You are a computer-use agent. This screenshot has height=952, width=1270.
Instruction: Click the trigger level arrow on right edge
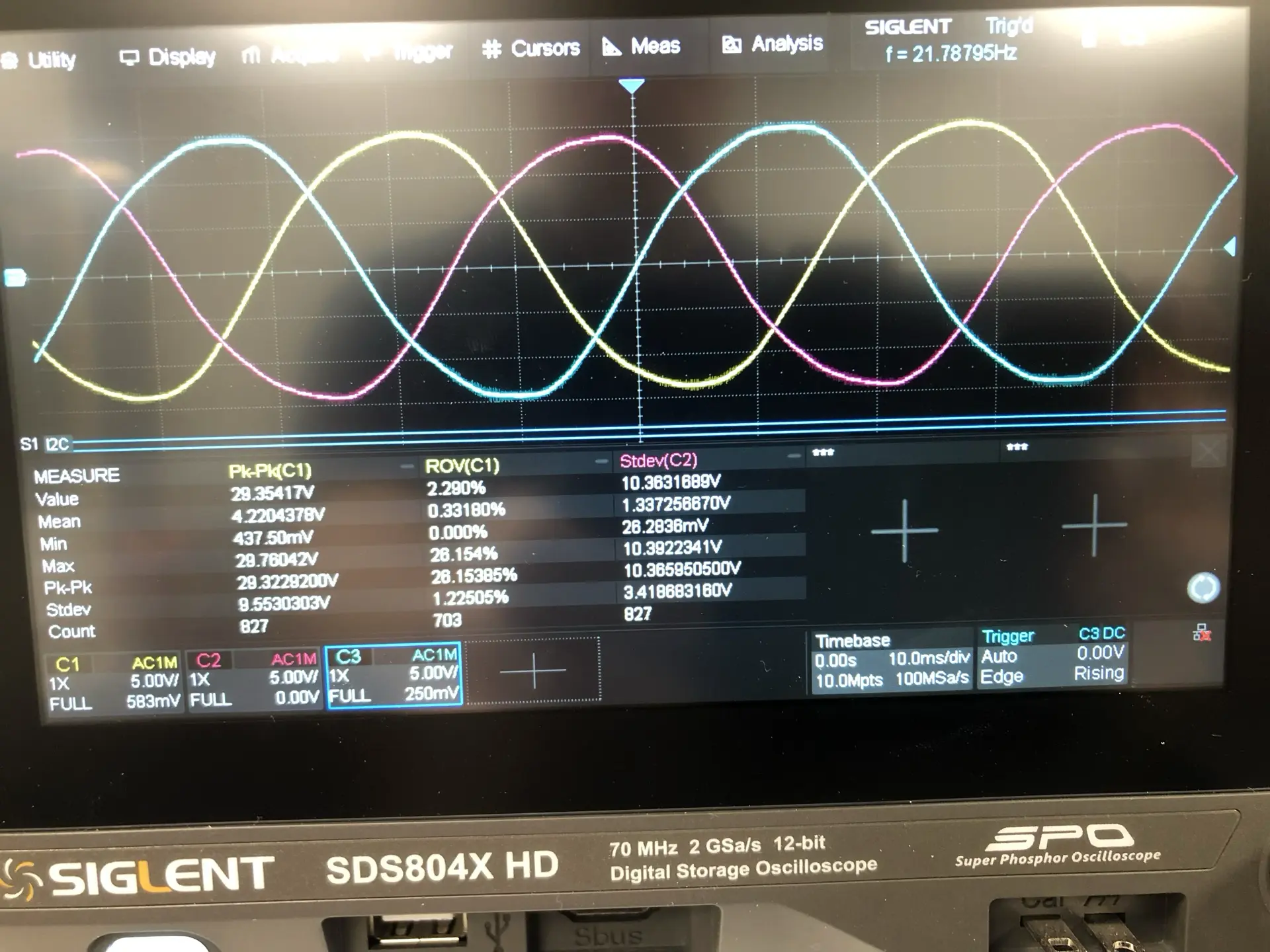(x=1230, y=247)
